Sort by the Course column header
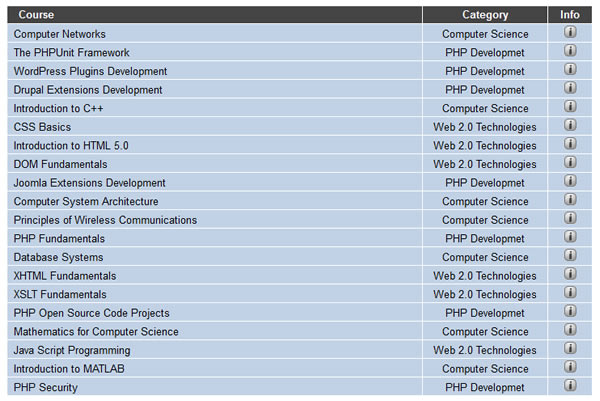The image size is (600, 401). (36, 15)
